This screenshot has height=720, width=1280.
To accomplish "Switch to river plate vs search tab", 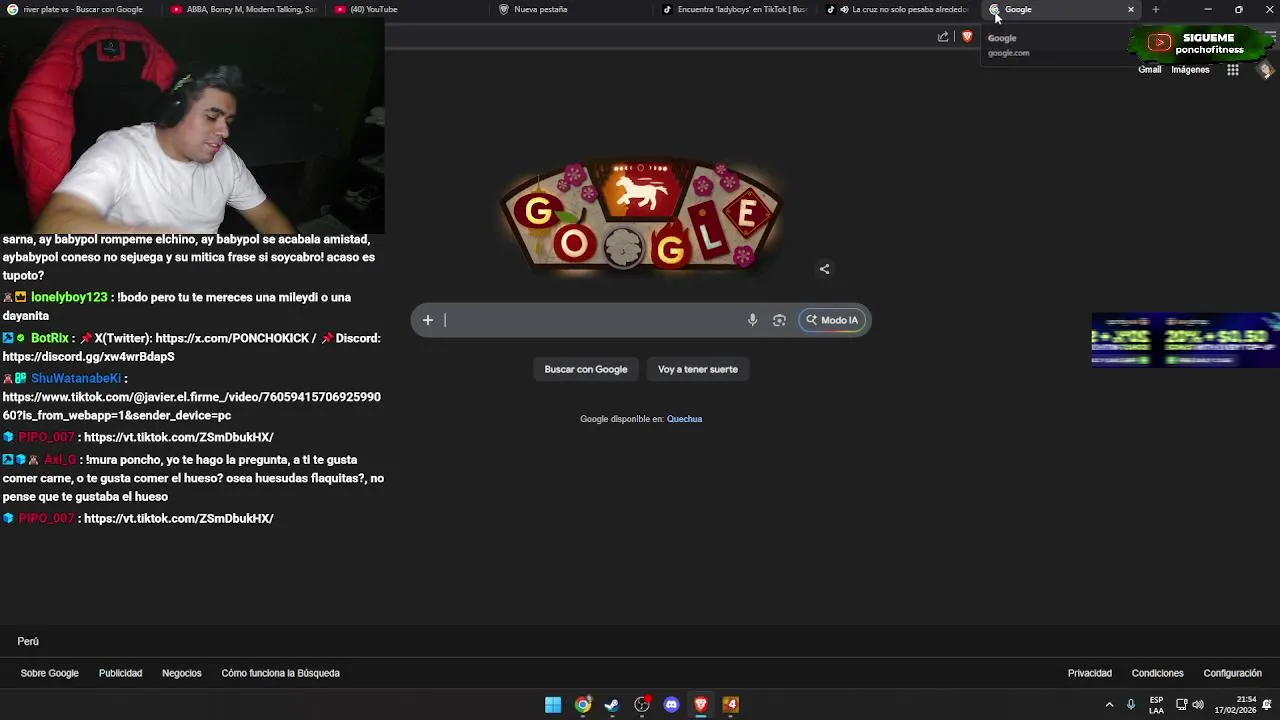I will point(82,10).
